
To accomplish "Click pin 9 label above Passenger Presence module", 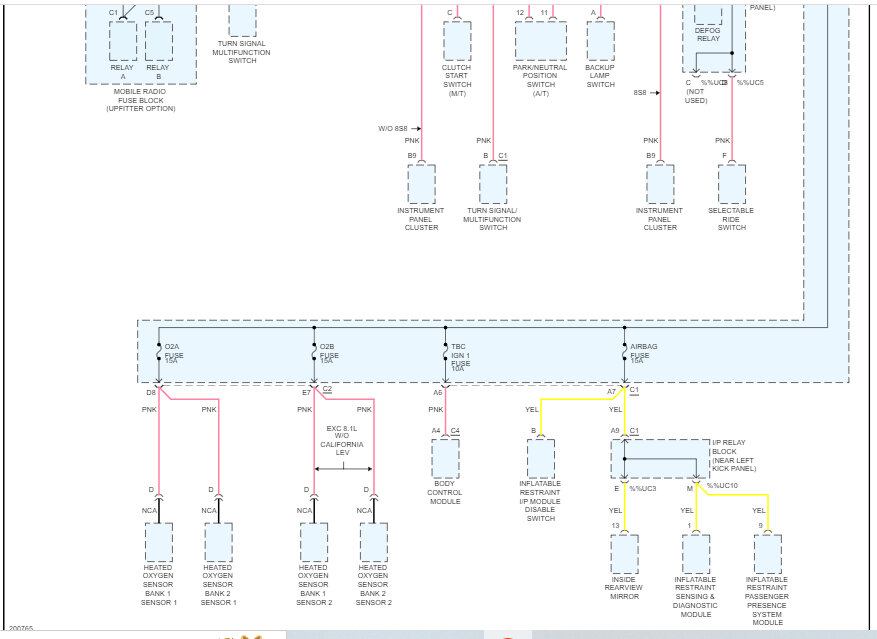I will 761,526.
